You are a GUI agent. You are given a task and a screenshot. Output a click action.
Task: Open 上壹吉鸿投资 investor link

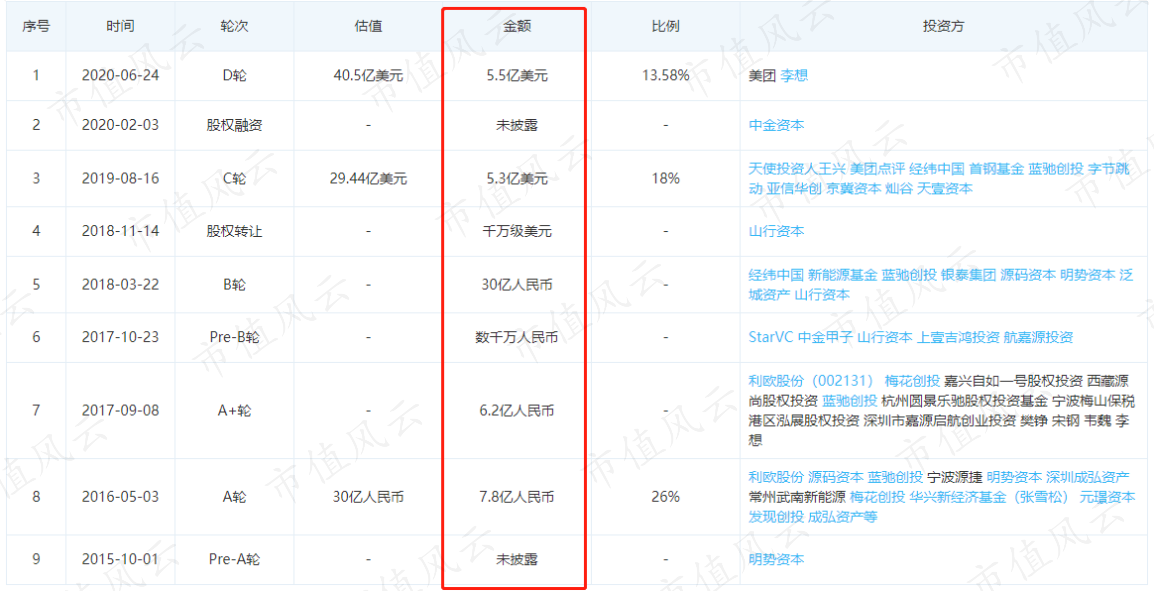coord(957,337)
